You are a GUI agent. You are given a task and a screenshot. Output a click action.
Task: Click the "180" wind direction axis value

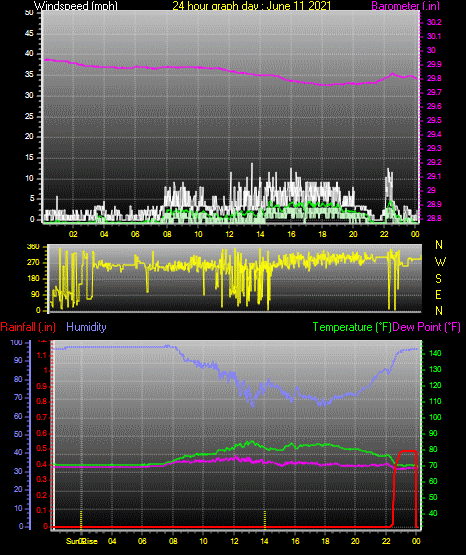33,279
